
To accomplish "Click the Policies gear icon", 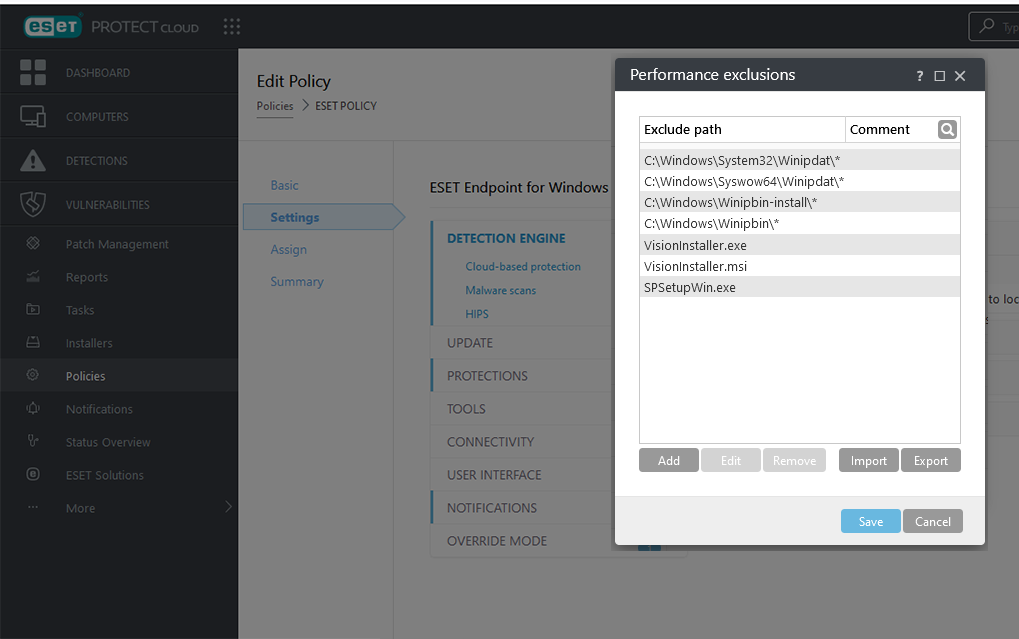I will pyautogui.click(x=32, y=375).
